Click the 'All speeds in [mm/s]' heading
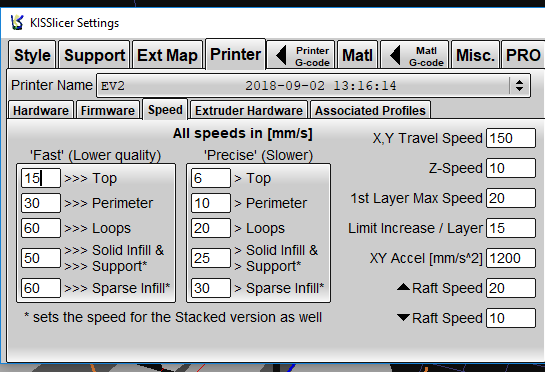545x372 pixels. click(243, 134)
